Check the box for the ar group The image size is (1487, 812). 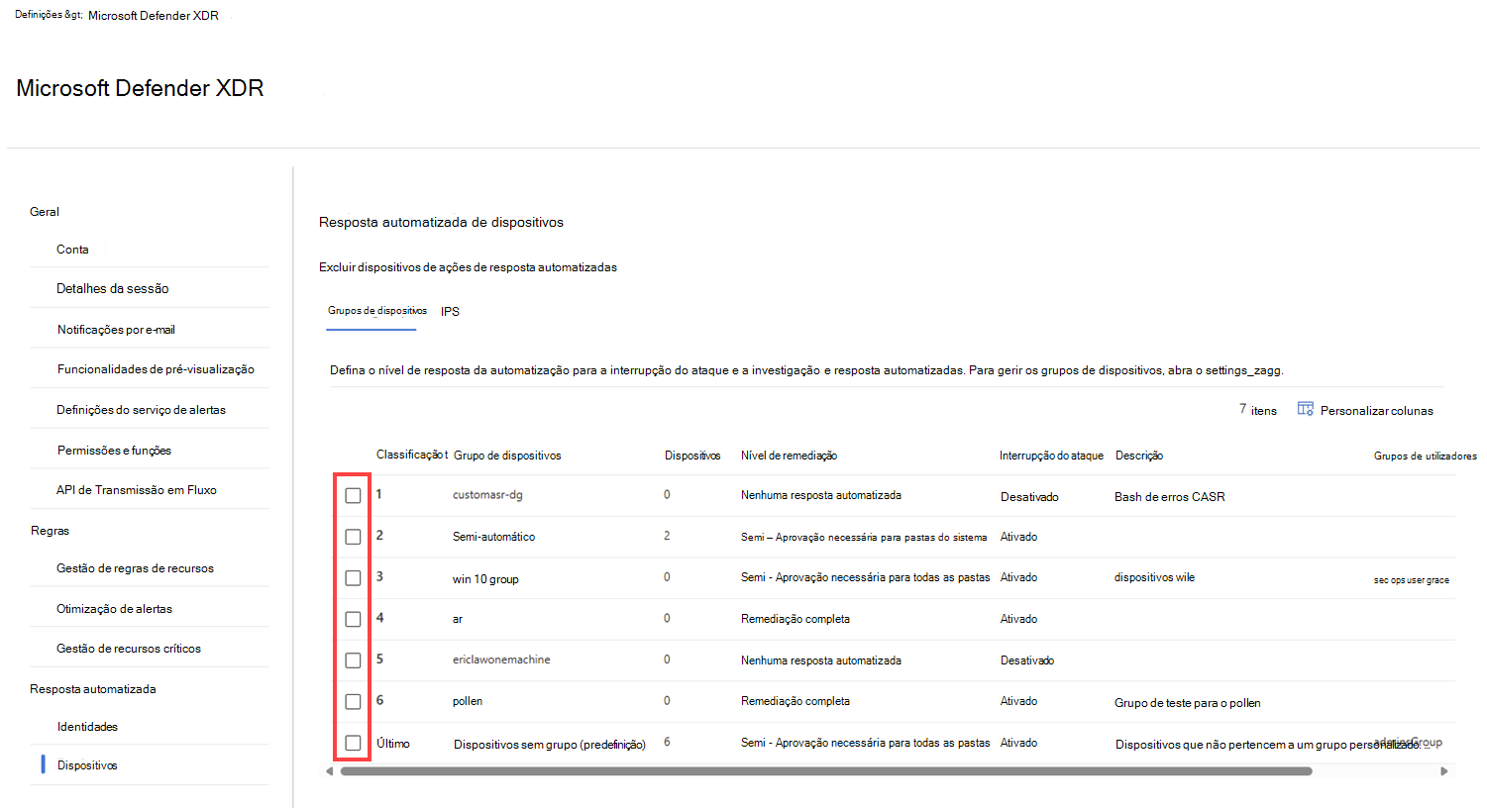click(353, 619)
